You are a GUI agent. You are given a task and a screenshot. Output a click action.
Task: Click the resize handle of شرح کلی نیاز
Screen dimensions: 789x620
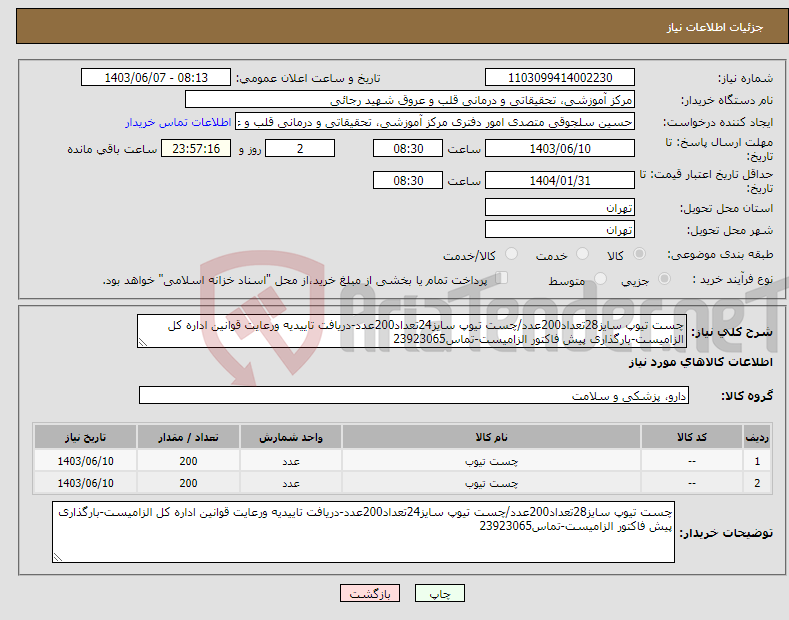click(143, 343)
